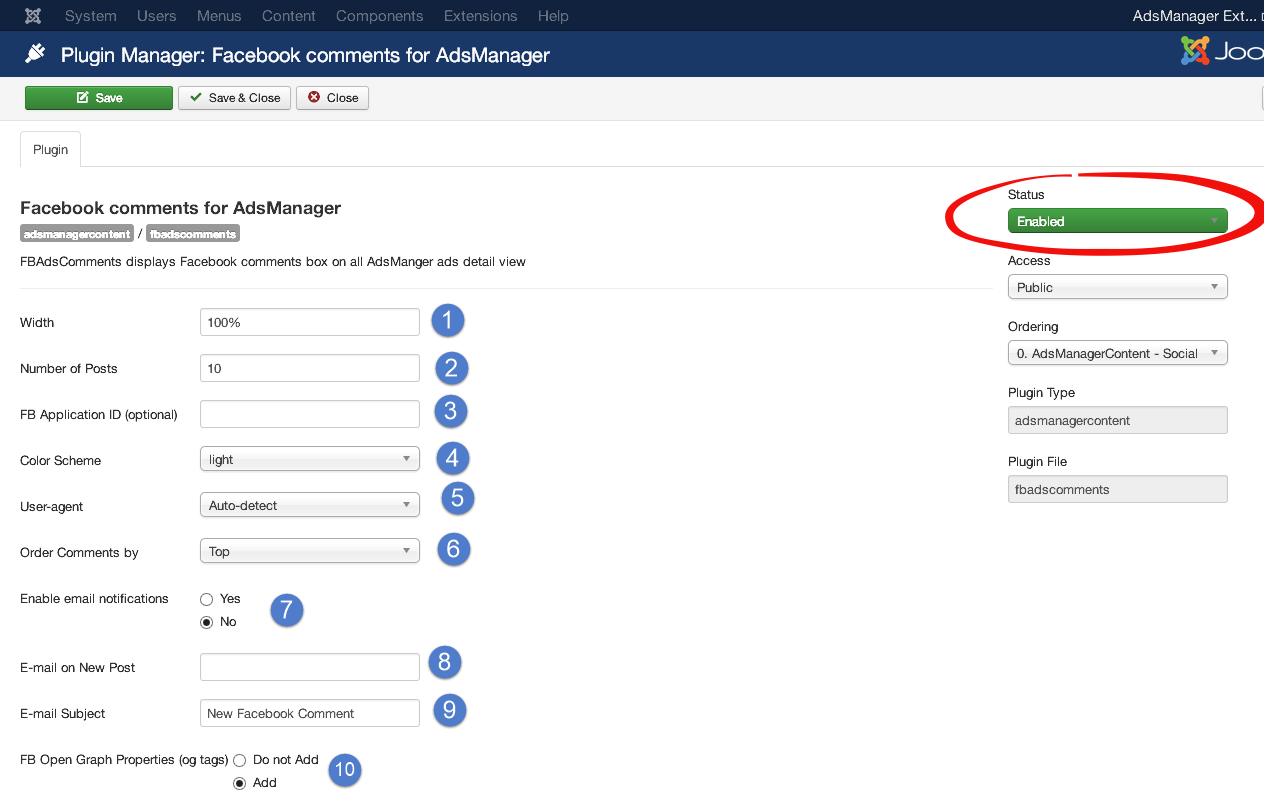
Task: Select Add for og tags
Action: [240, 783]
